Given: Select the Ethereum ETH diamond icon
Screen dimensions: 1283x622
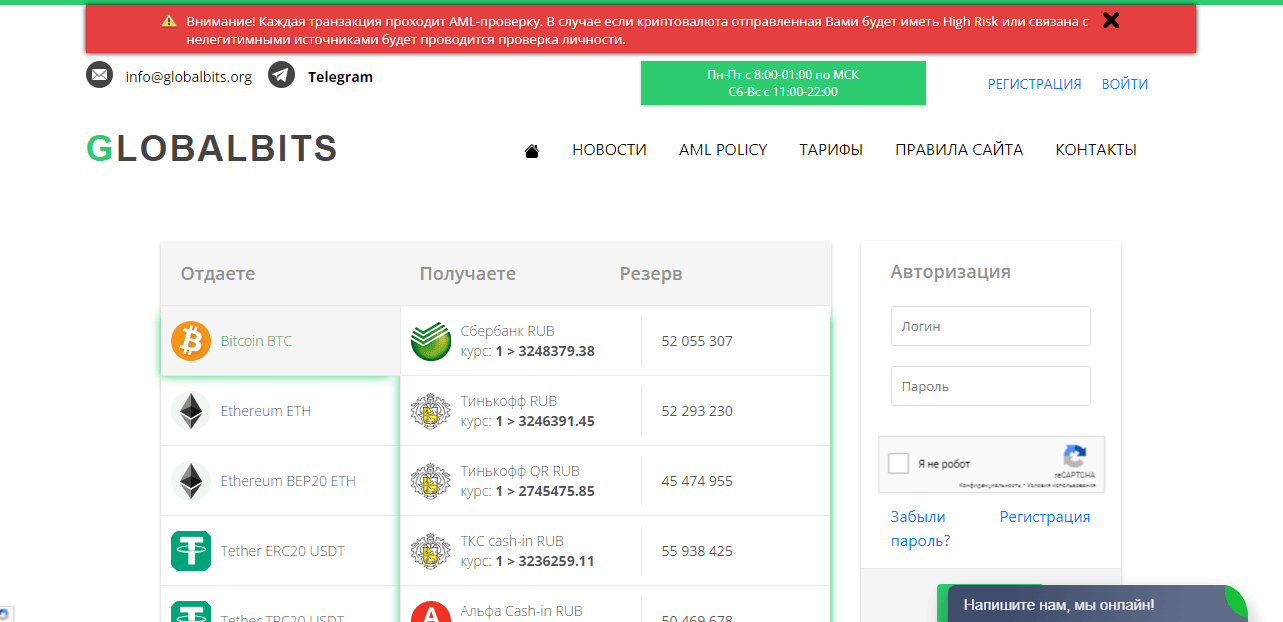Looking at the screenshot, I should tap(191, 411).
